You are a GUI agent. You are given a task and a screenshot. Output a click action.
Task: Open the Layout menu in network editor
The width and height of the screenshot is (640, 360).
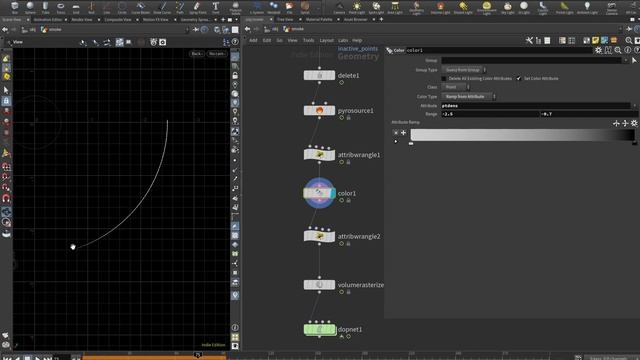(x=326, y=40)
